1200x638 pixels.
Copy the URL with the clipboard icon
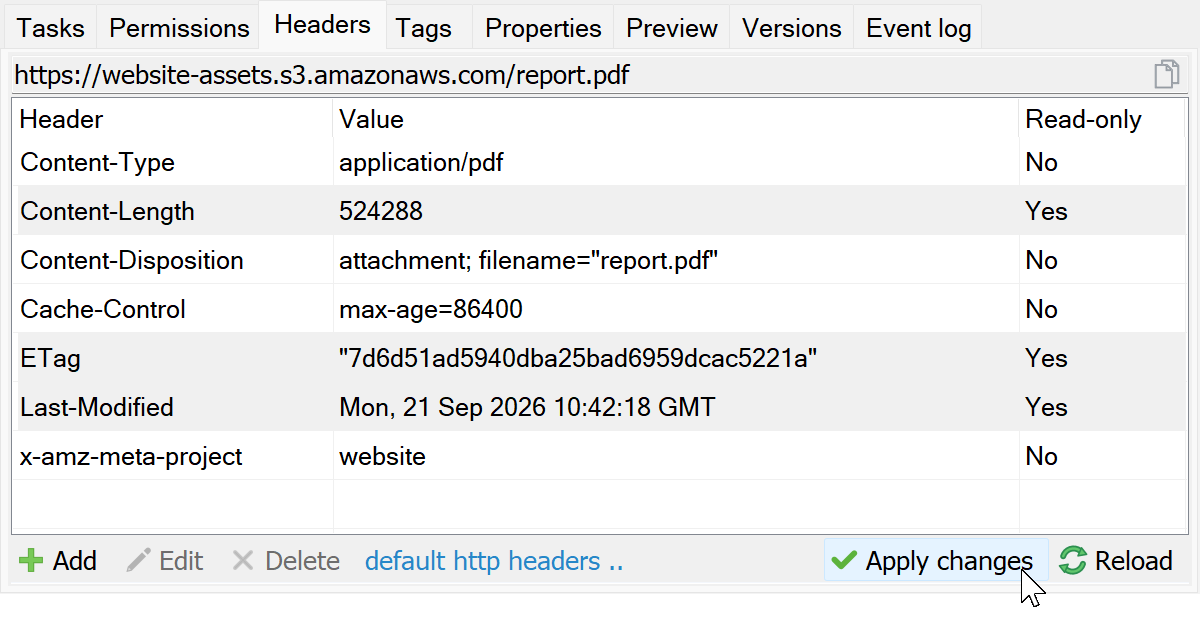[x=1166, y=75]
